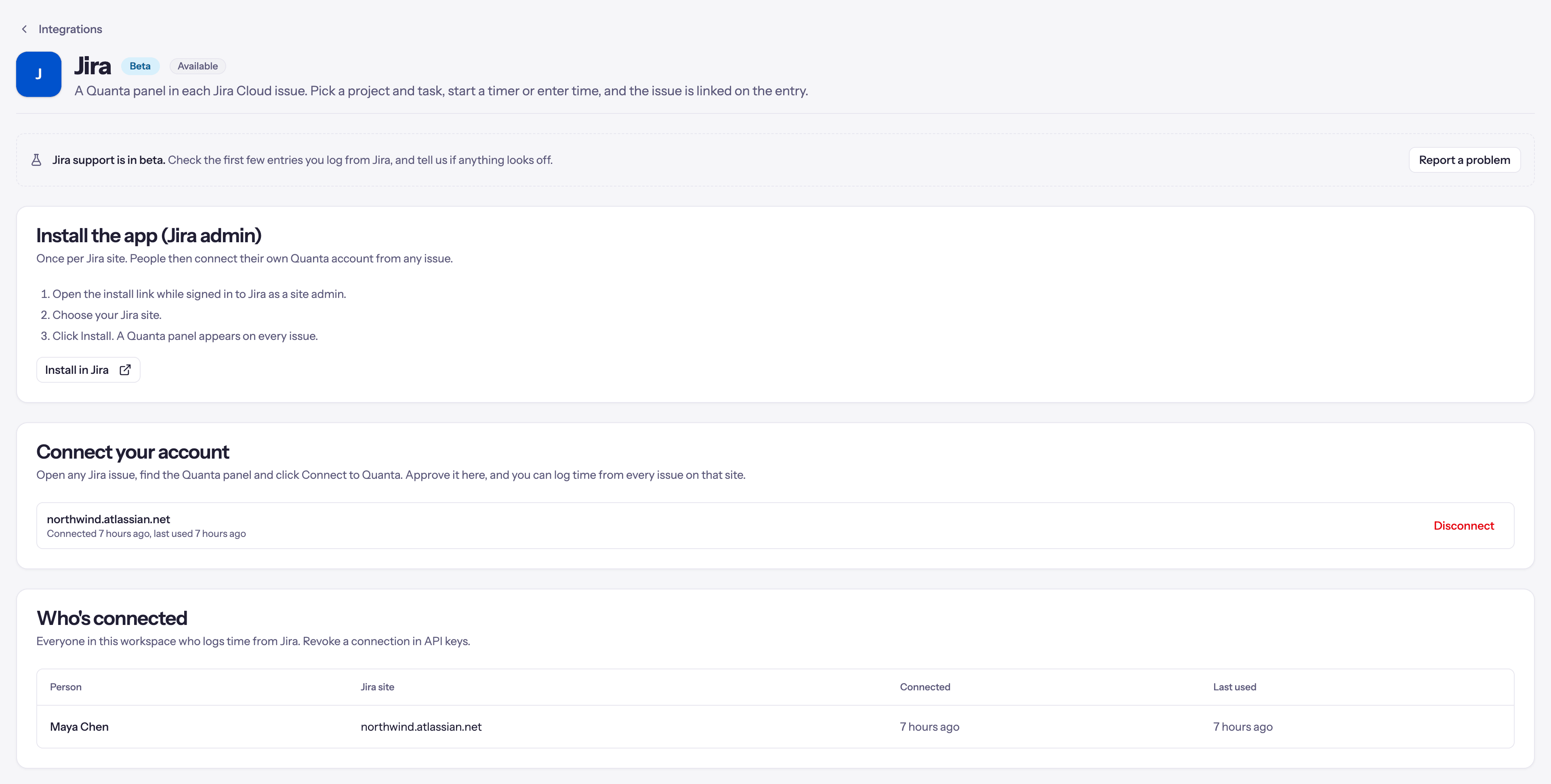This screenshot has height=784, width=1551.
Task: Click the 'Everyone in this workspace' description
Action: coord(253,641)
